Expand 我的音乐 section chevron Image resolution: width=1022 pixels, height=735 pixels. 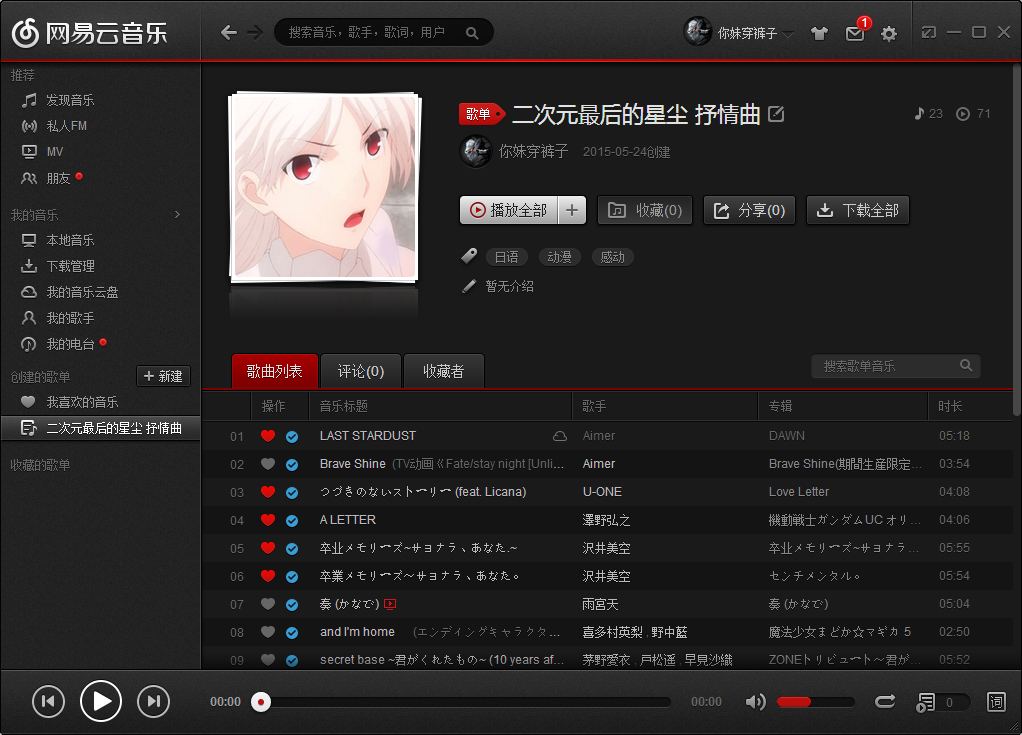coord(177,215)
